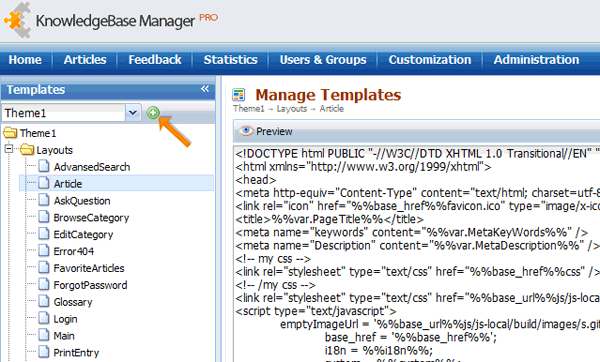Select the PrintEntry template
This screenshot has height=362, width=600.
tap(76, 352)
